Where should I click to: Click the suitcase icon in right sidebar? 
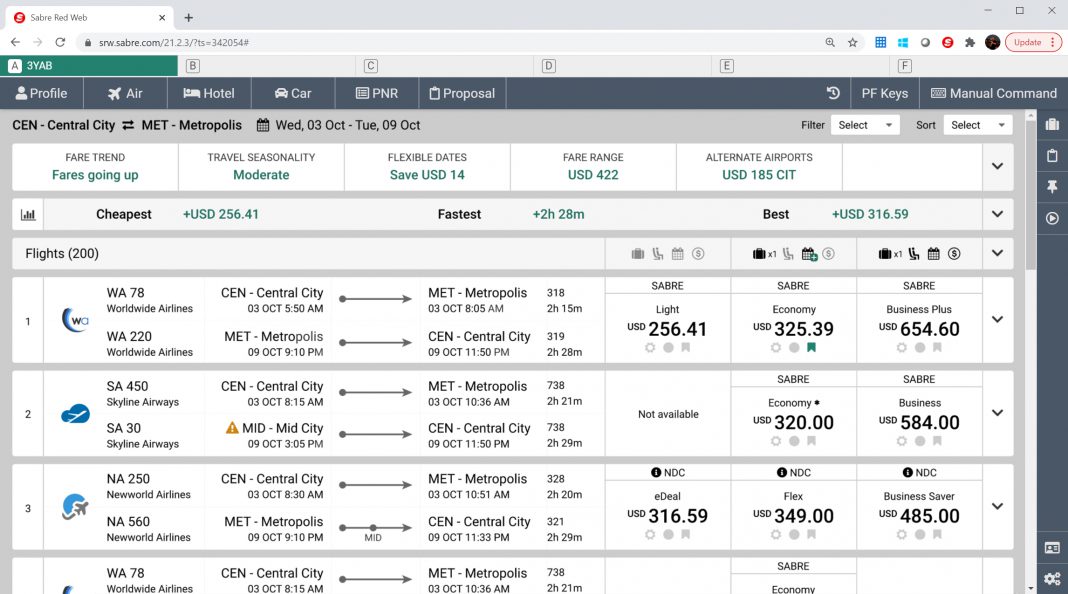(1052, 124)
